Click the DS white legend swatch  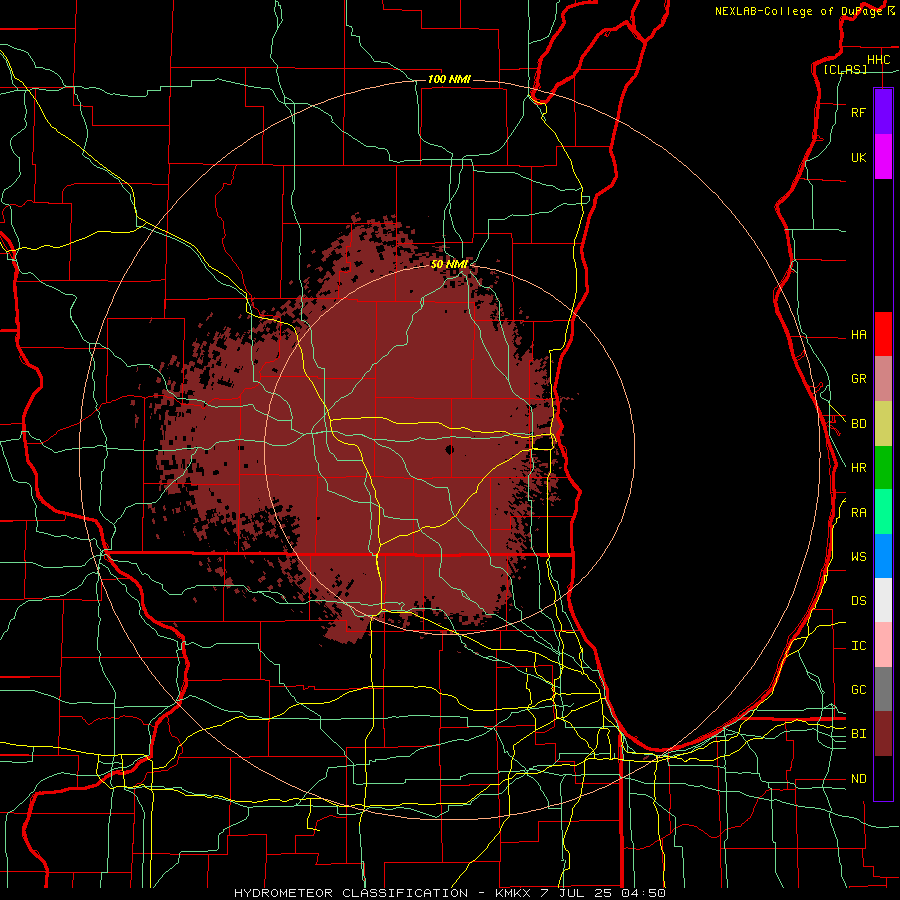(883, 600)
